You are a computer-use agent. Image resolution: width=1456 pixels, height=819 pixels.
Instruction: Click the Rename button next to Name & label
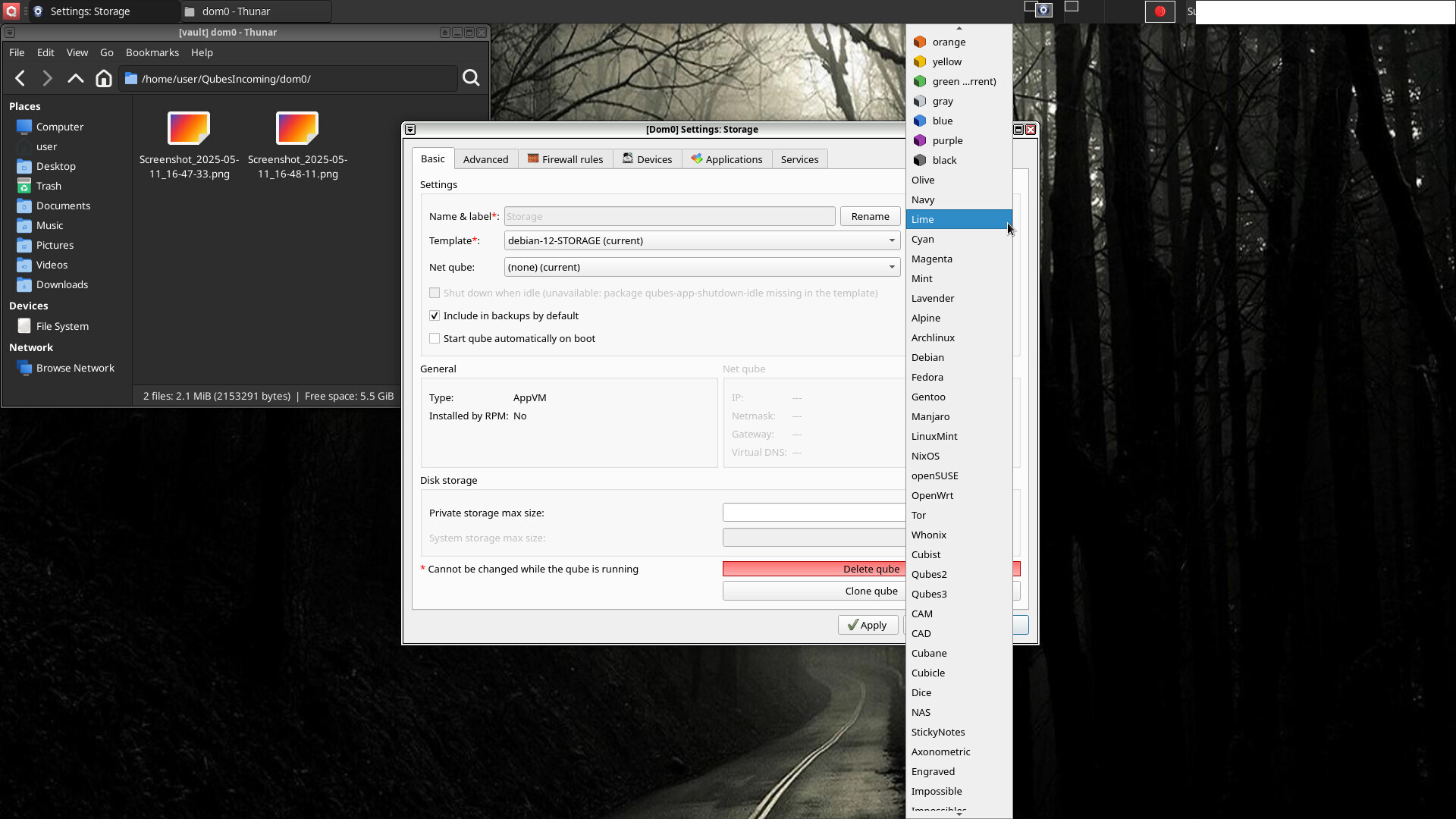[x=869, y=216]
